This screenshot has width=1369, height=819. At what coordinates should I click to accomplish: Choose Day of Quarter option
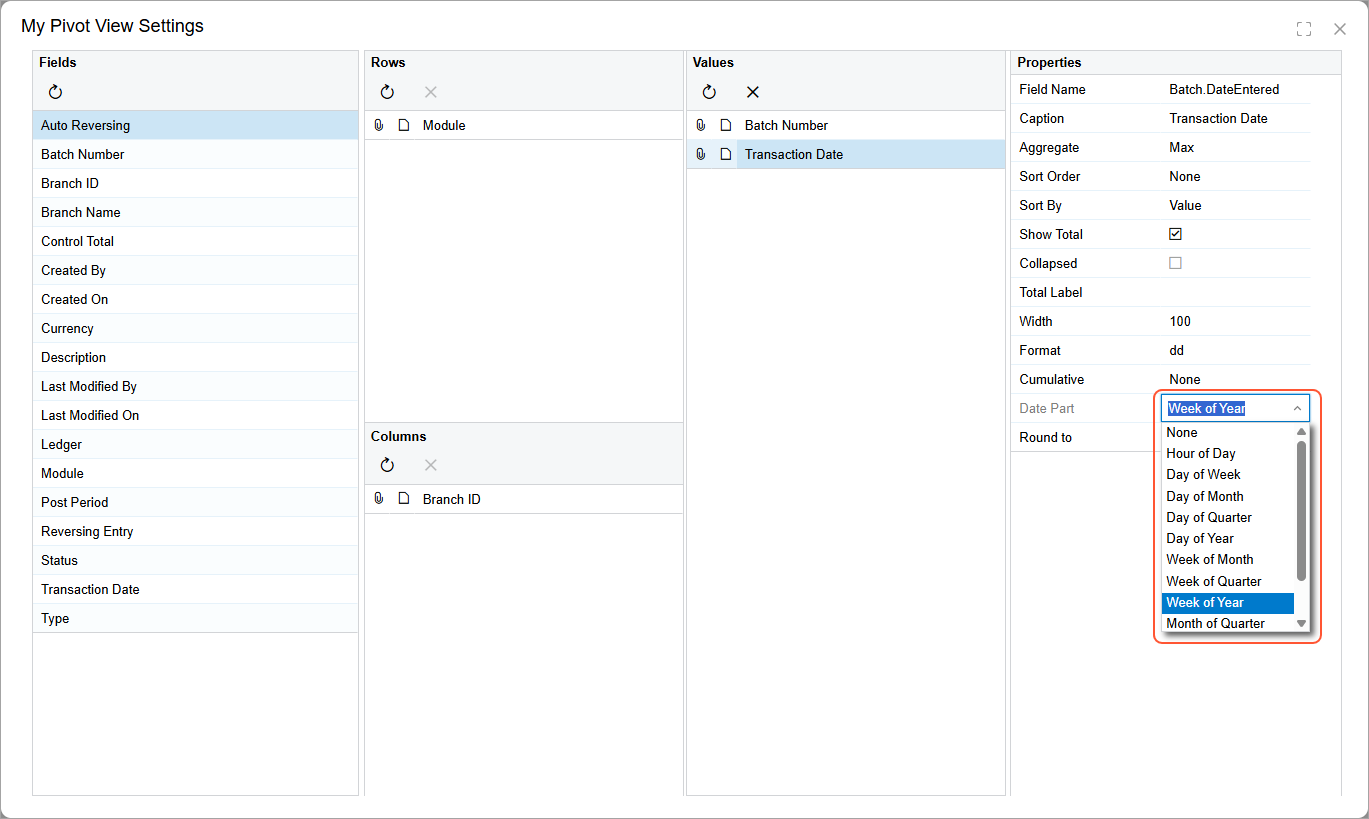click(1228, 517)
